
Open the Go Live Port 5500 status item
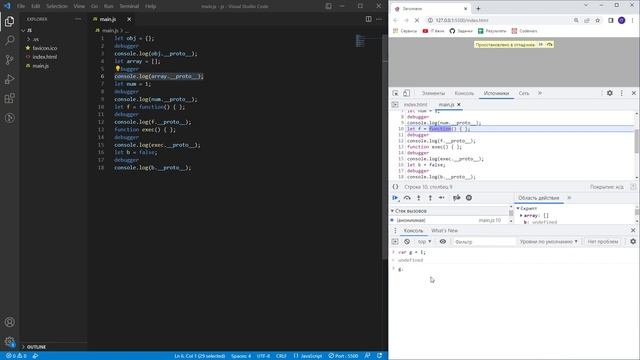pos(343,356)
